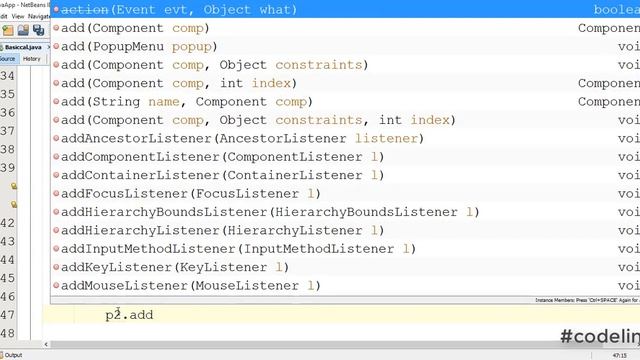Open the Navigate menu
The height and width of the screenshot is (360, 640).
pyautogui.click(x=39, y=16)
